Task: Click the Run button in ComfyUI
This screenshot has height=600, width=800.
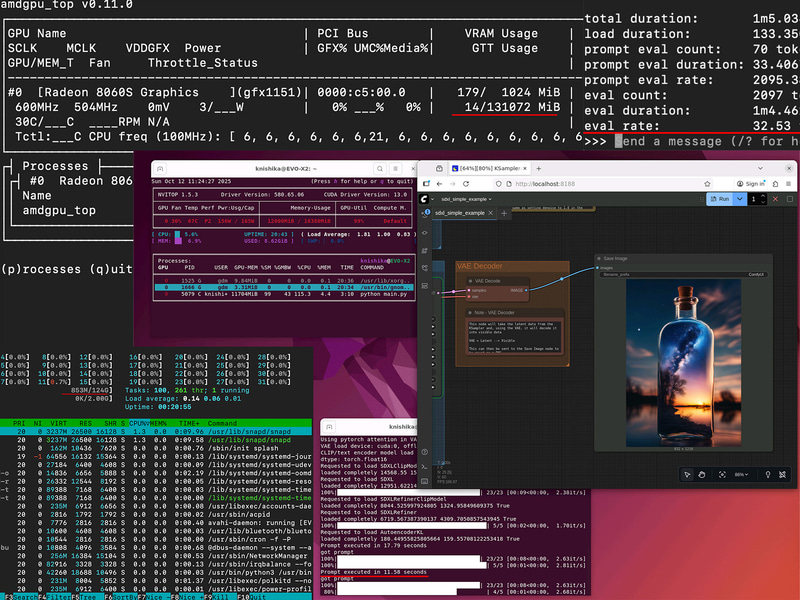Action: pyautogui.click(x=720, y=199)
